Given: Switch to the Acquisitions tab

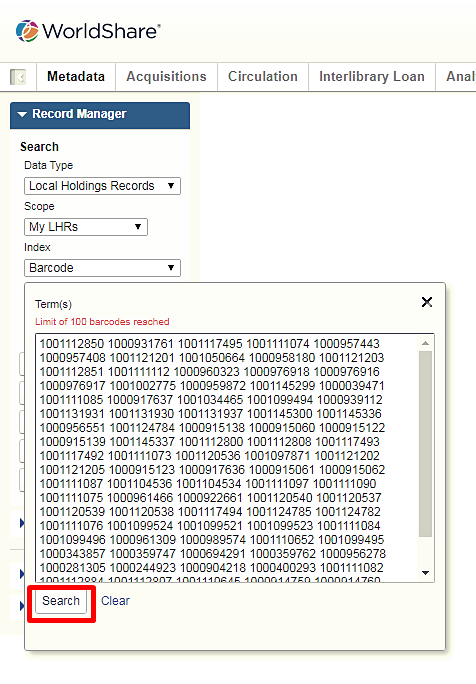Looking at the screenshot, I should click(x=166, y=77).
